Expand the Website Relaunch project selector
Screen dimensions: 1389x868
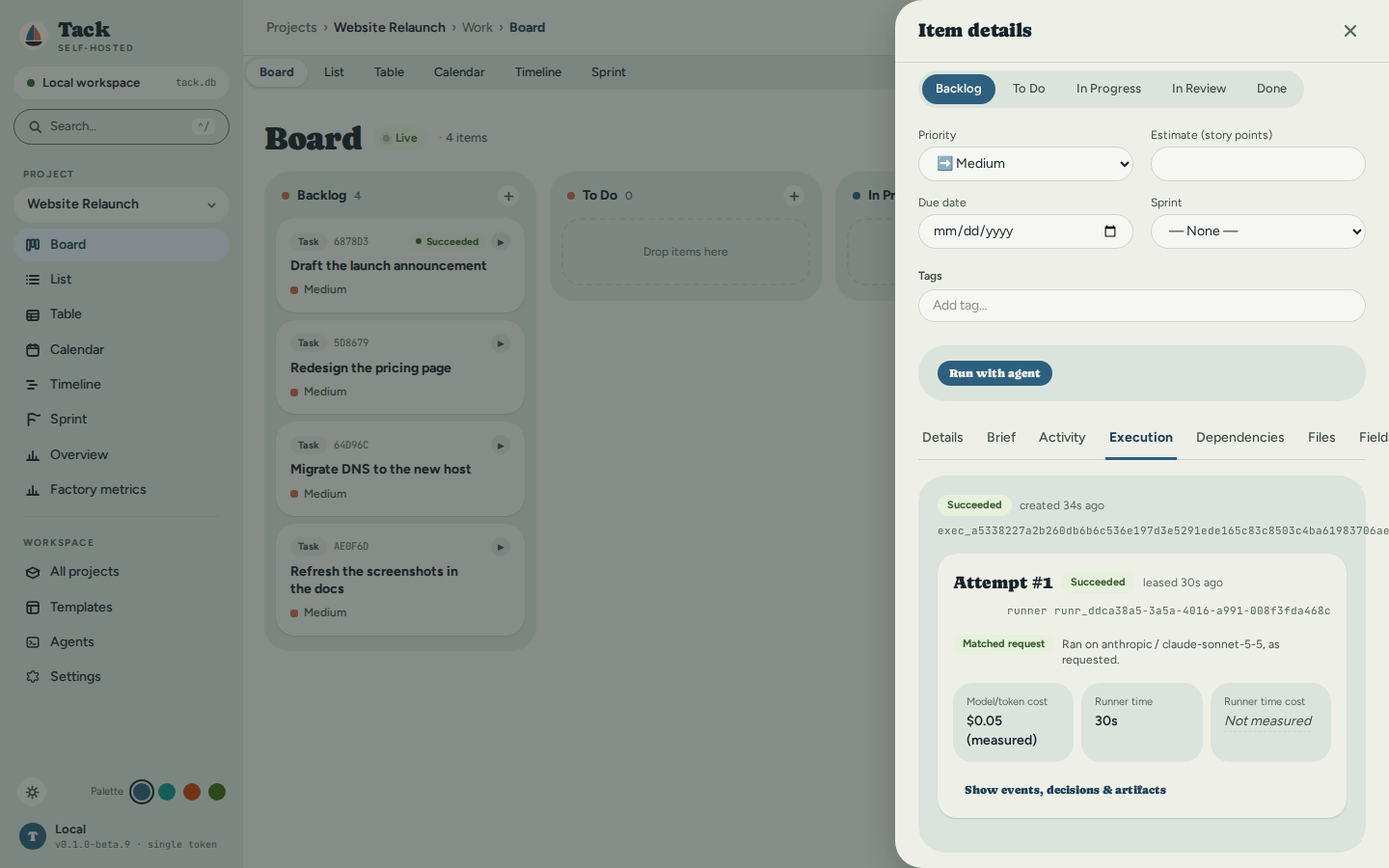122,204
